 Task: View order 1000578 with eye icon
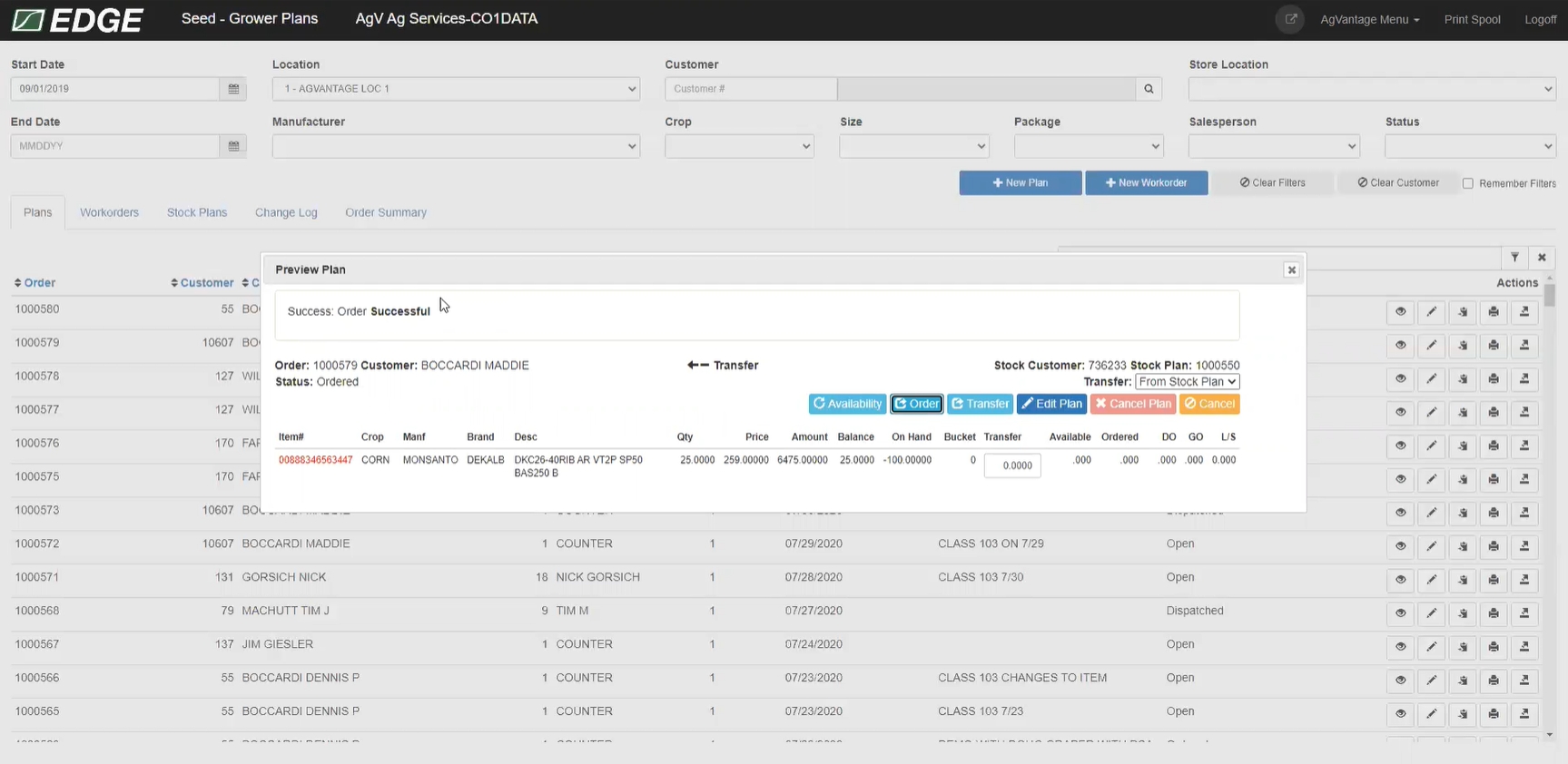[1400, 378]
